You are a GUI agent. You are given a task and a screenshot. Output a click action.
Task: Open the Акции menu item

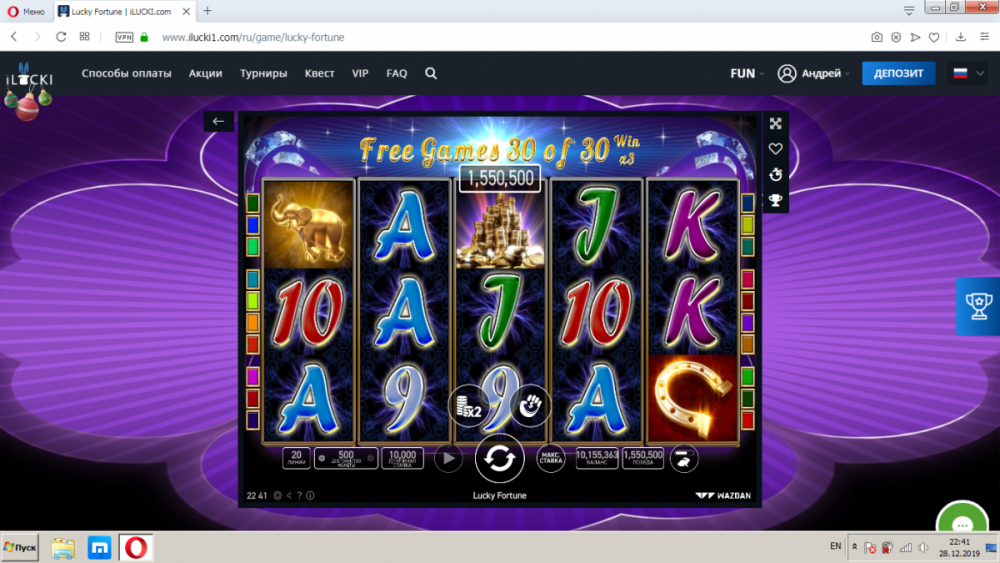tap(205, 73)
